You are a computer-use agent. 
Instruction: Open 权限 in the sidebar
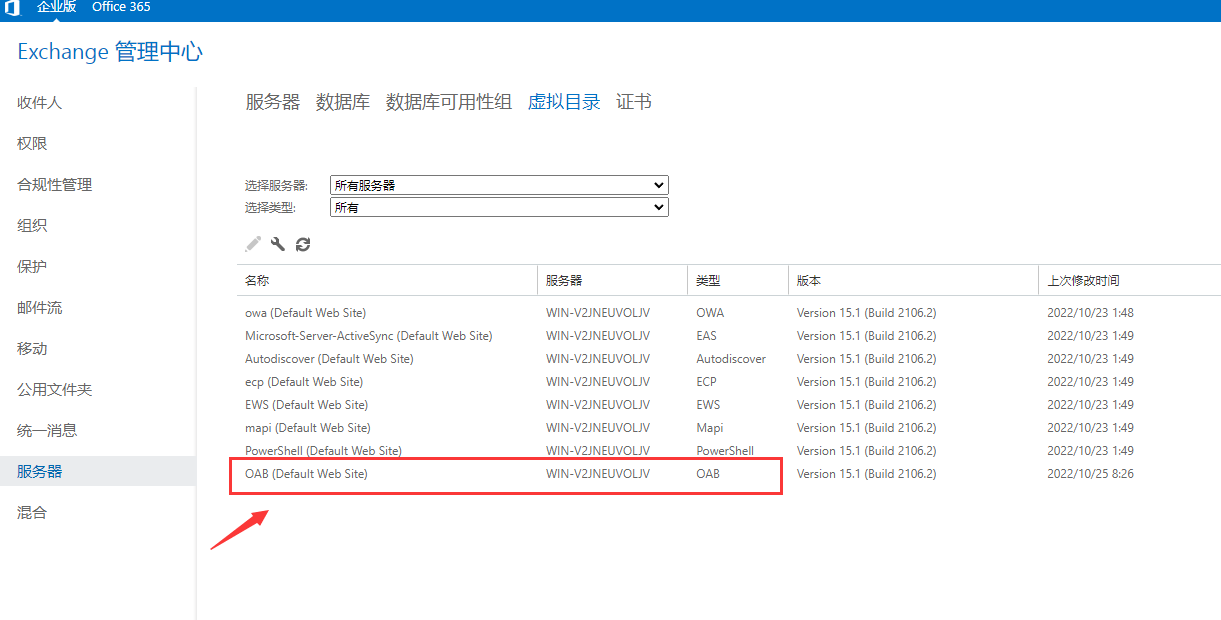click(x=32, y=144)
